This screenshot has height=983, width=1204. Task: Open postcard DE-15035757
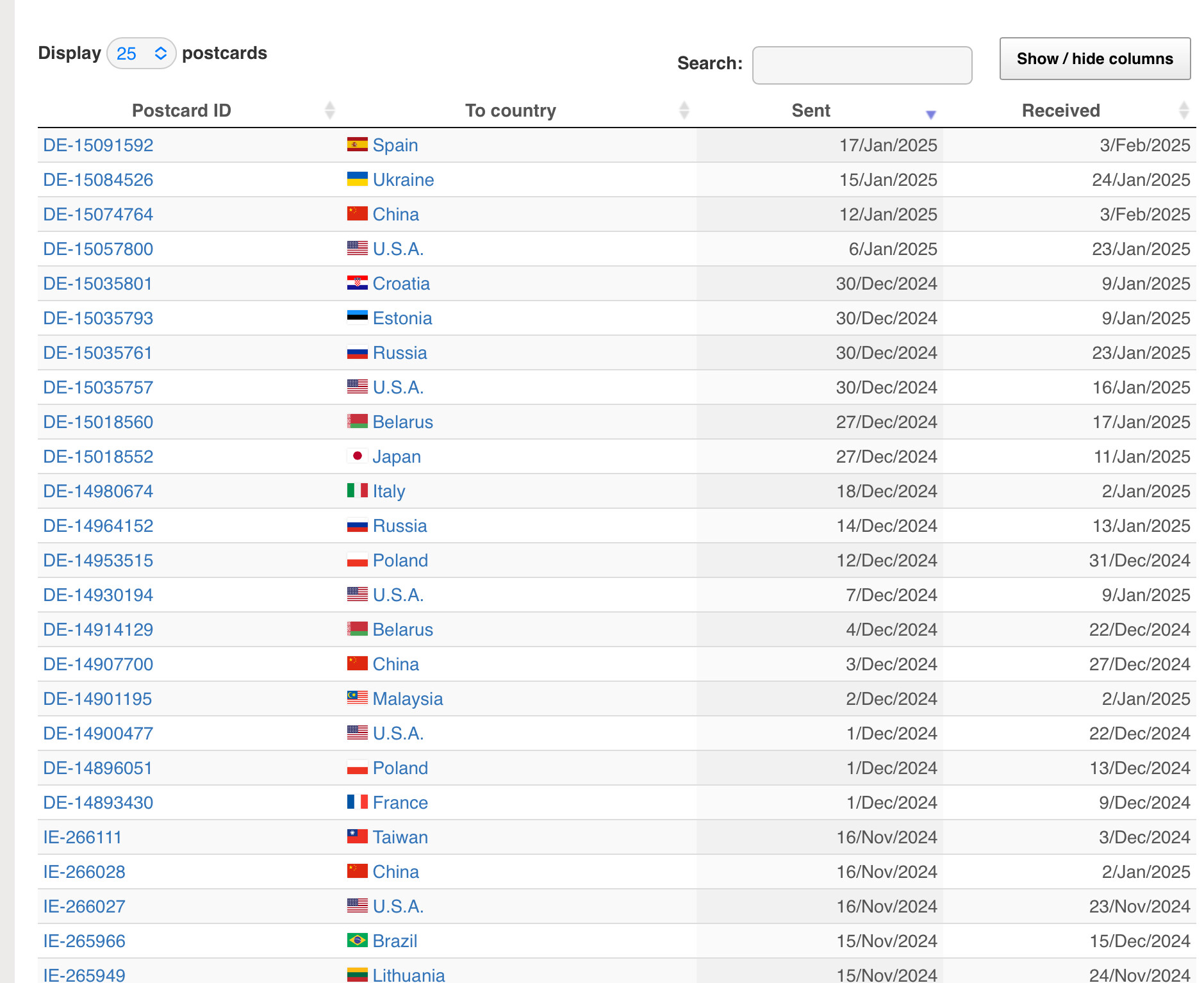pos(98,387)
